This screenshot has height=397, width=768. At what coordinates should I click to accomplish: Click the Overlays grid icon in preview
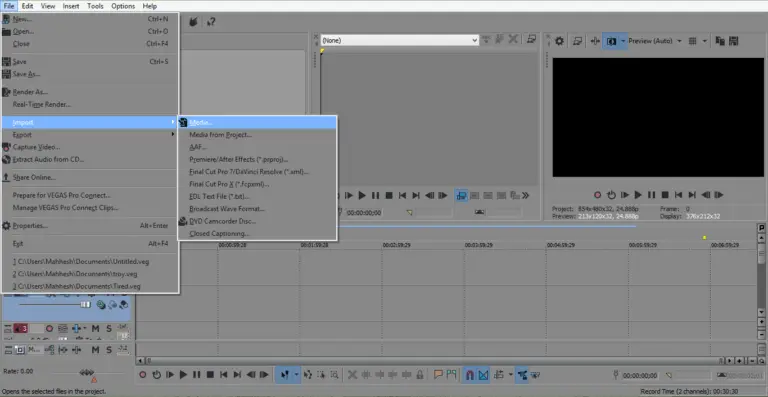click(x=693, y=41)
